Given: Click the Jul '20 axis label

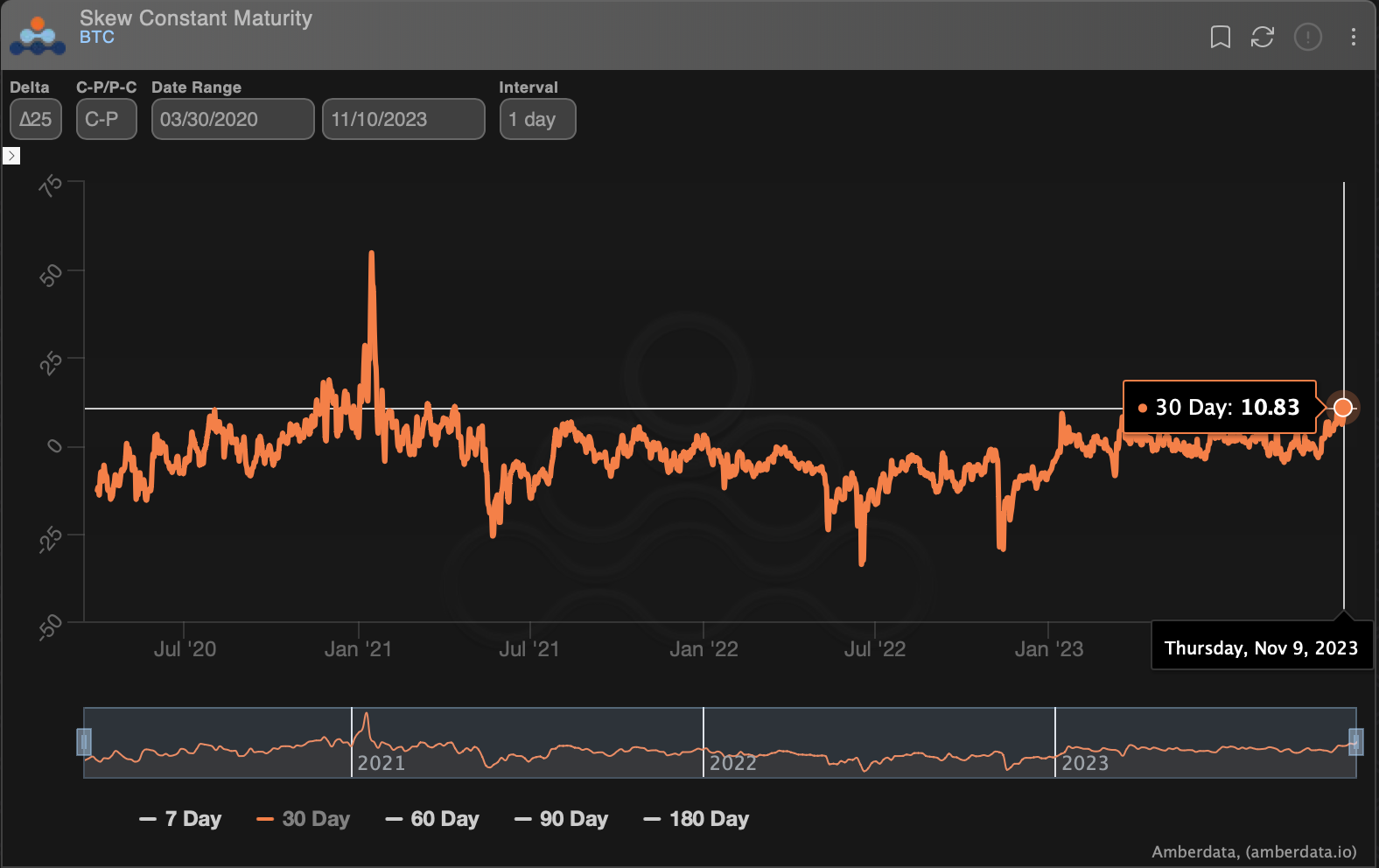Looking at the screenshot, I should 185,649.
